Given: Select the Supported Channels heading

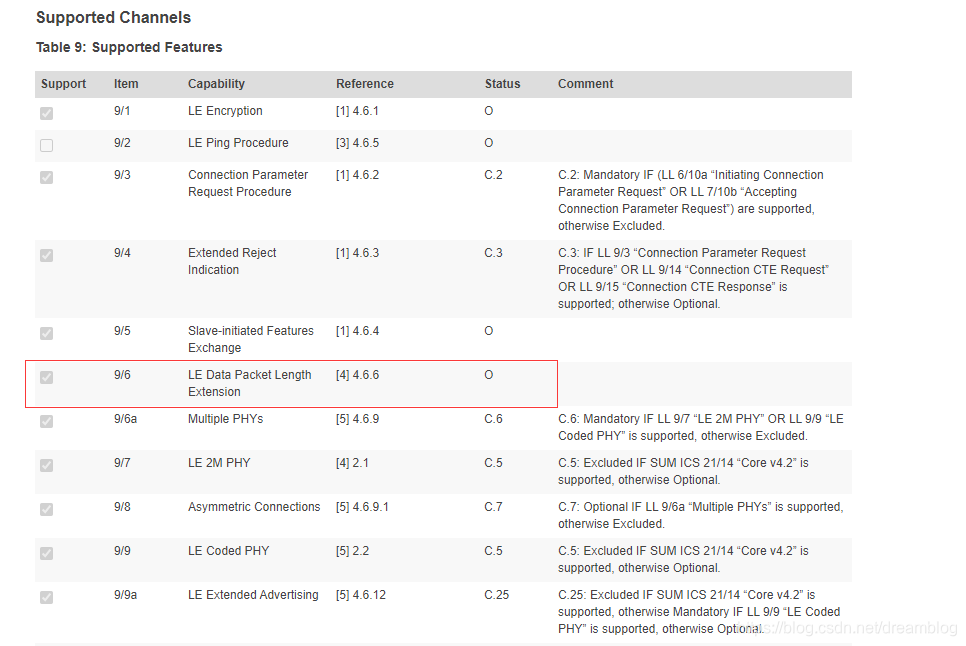Looking at the screenshot, I should (x=113, y=18).
